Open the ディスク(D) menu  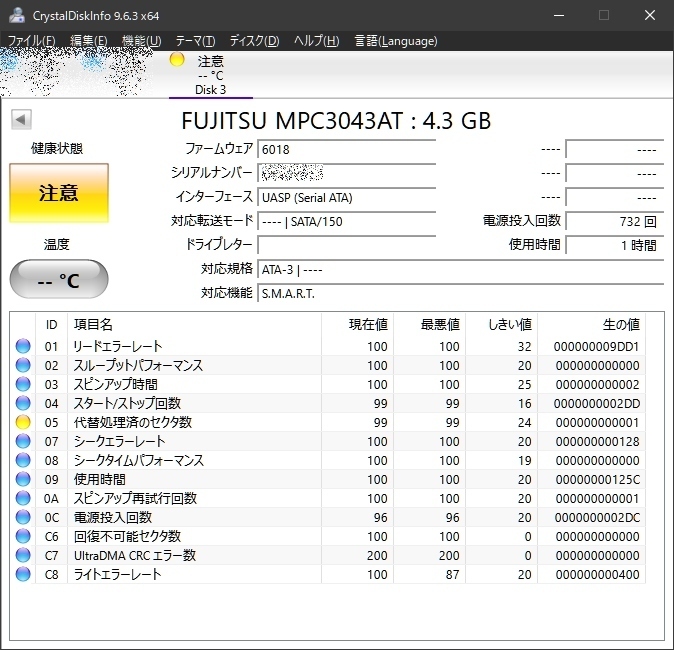[254, 41]
